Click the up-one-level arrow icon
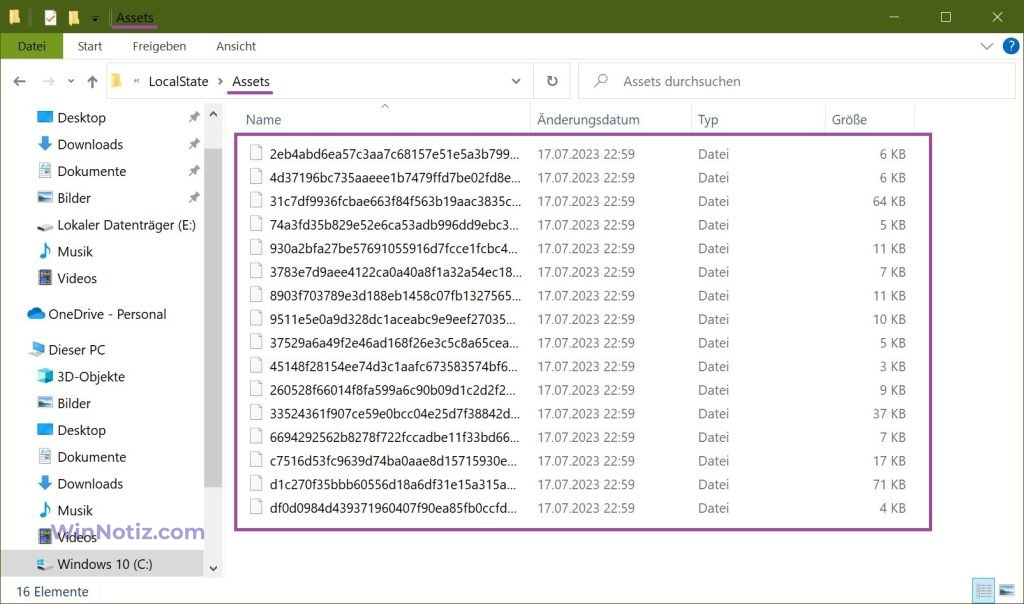This screenshot has width=1024, height=604. coord(90,81)
